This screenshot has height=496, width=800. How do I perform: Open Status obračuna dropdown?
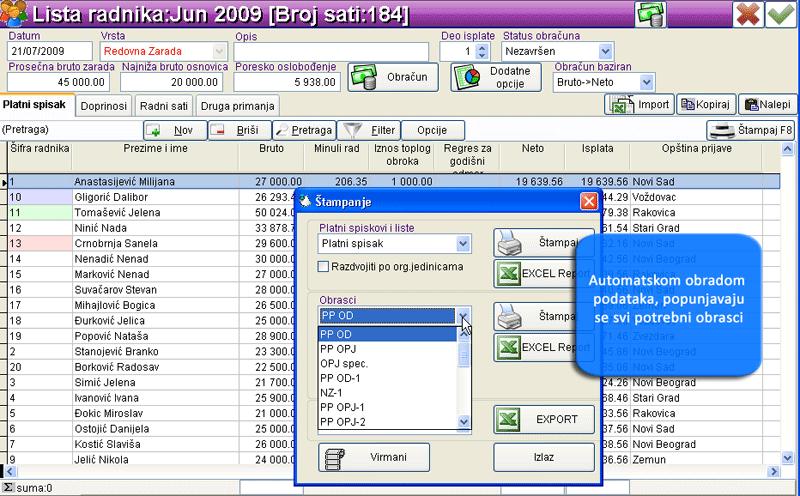tap(599, 51)
